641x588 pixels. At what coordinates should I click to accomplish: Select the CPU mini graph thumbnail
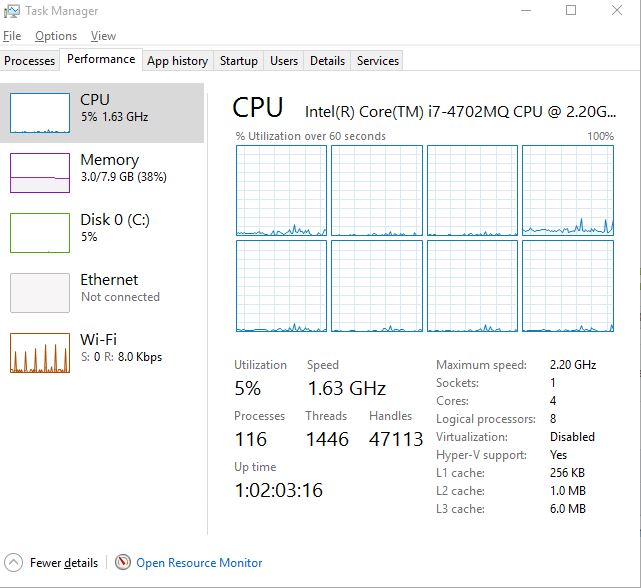pyautogui.click(x=40, y=113)
